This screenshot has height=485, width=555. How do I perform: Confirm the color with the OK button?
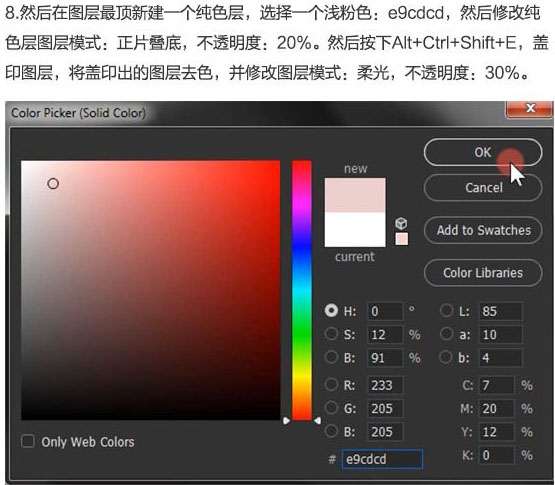[x=483, y=152]
